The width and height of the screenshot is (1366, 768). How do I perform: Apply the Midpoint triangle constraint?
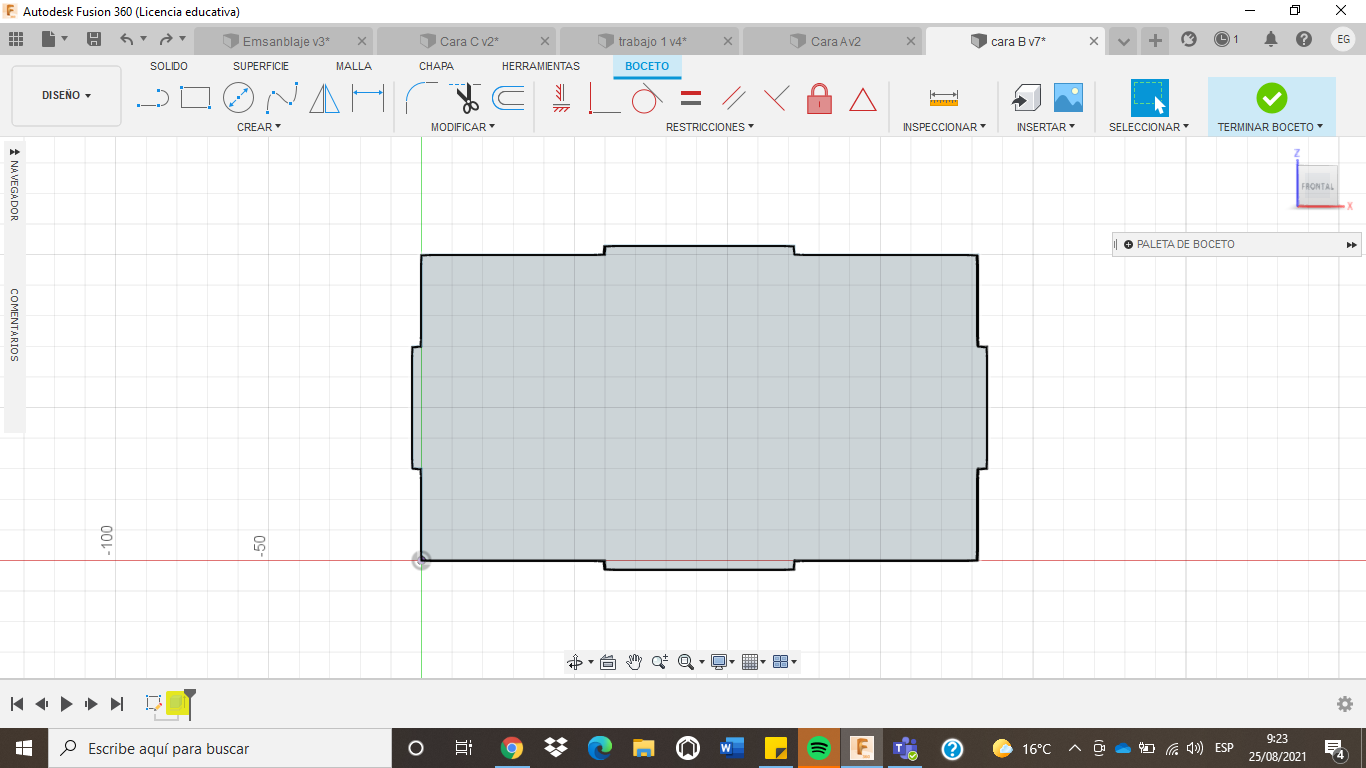click(x=863, y=99)
